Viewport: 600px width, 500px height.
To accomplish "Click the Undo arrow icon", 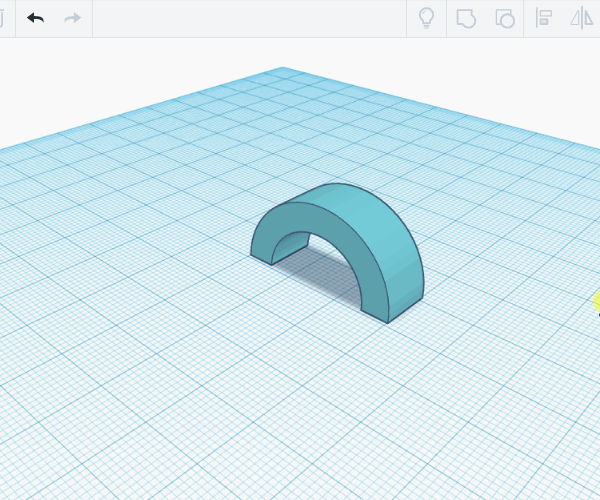I will [x=36, y=18].
